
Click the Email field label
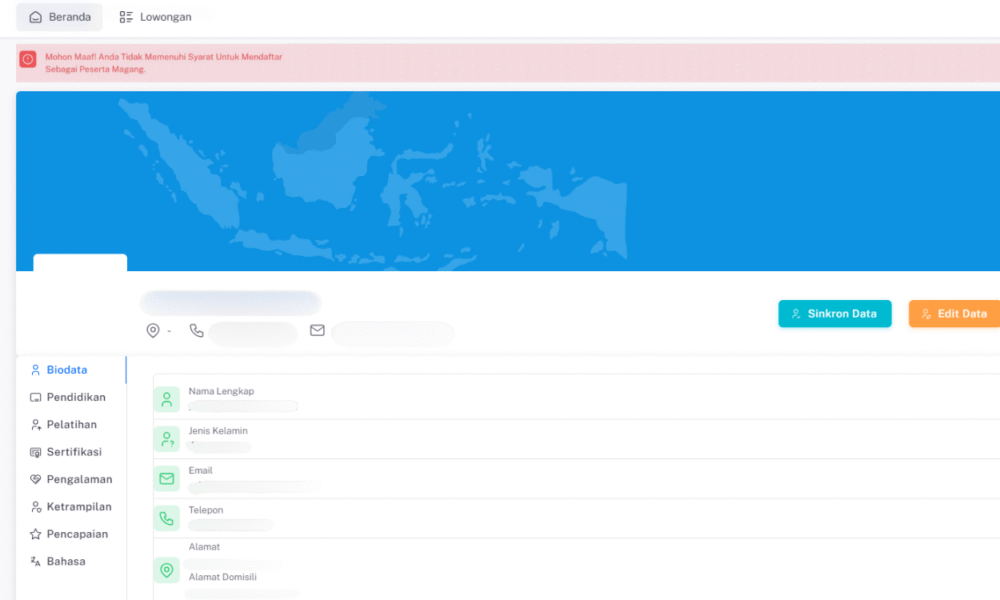200,471
